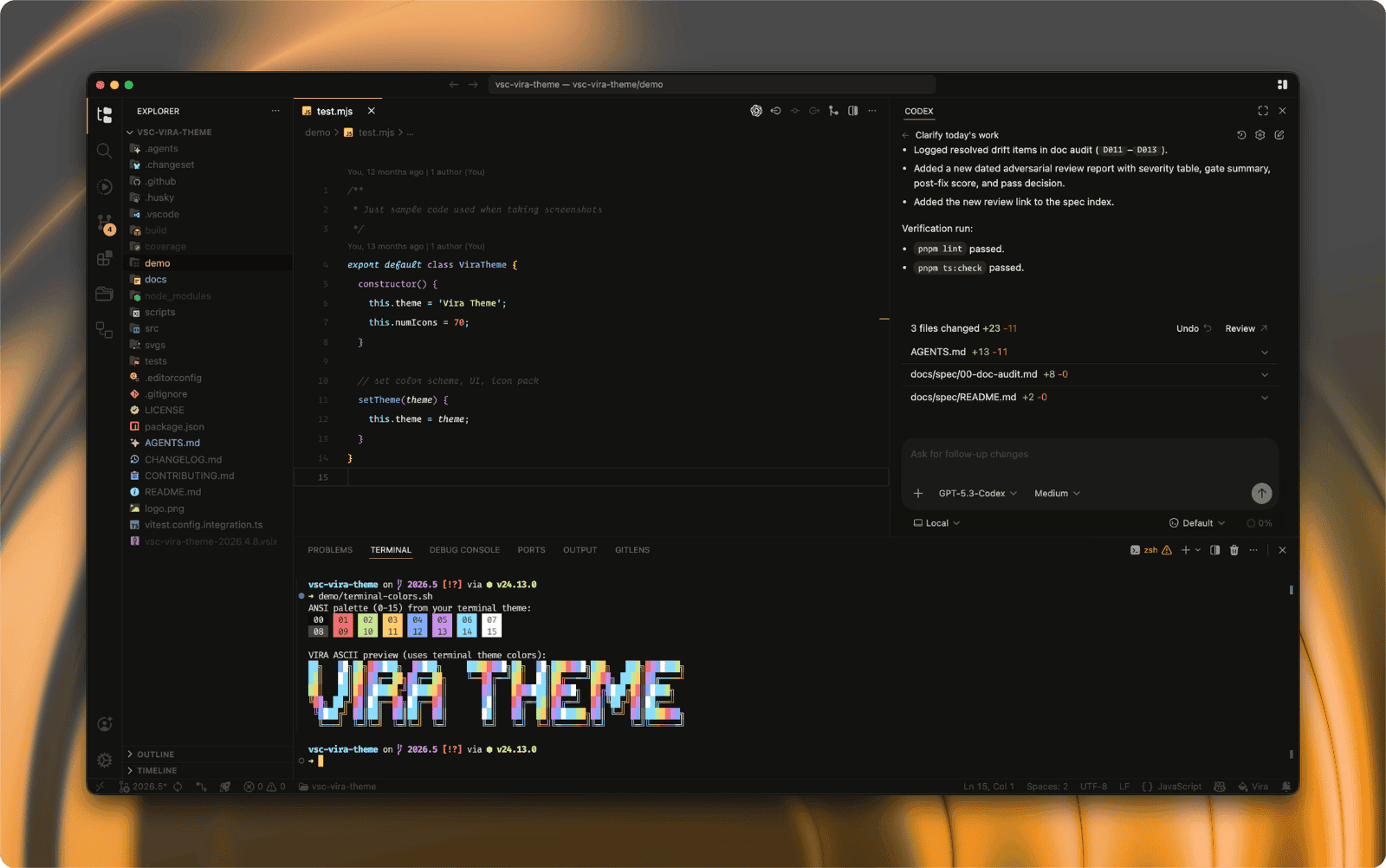Screen dimensions: 1386x868
Task: Expand docs/spec/README.md changes
Action: point(1265,398)
